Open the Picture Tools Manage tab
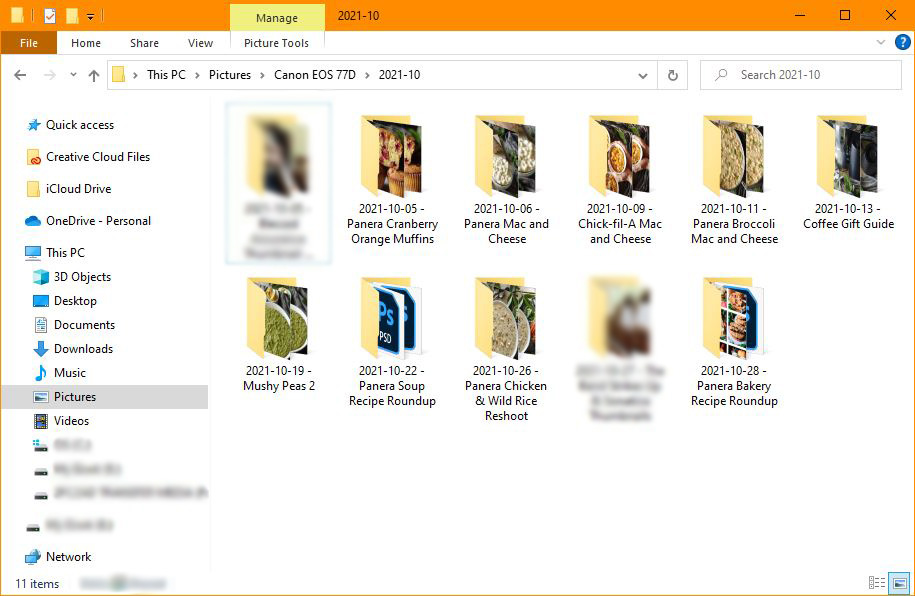Viewport: 915px width, 596px height. 277,17
